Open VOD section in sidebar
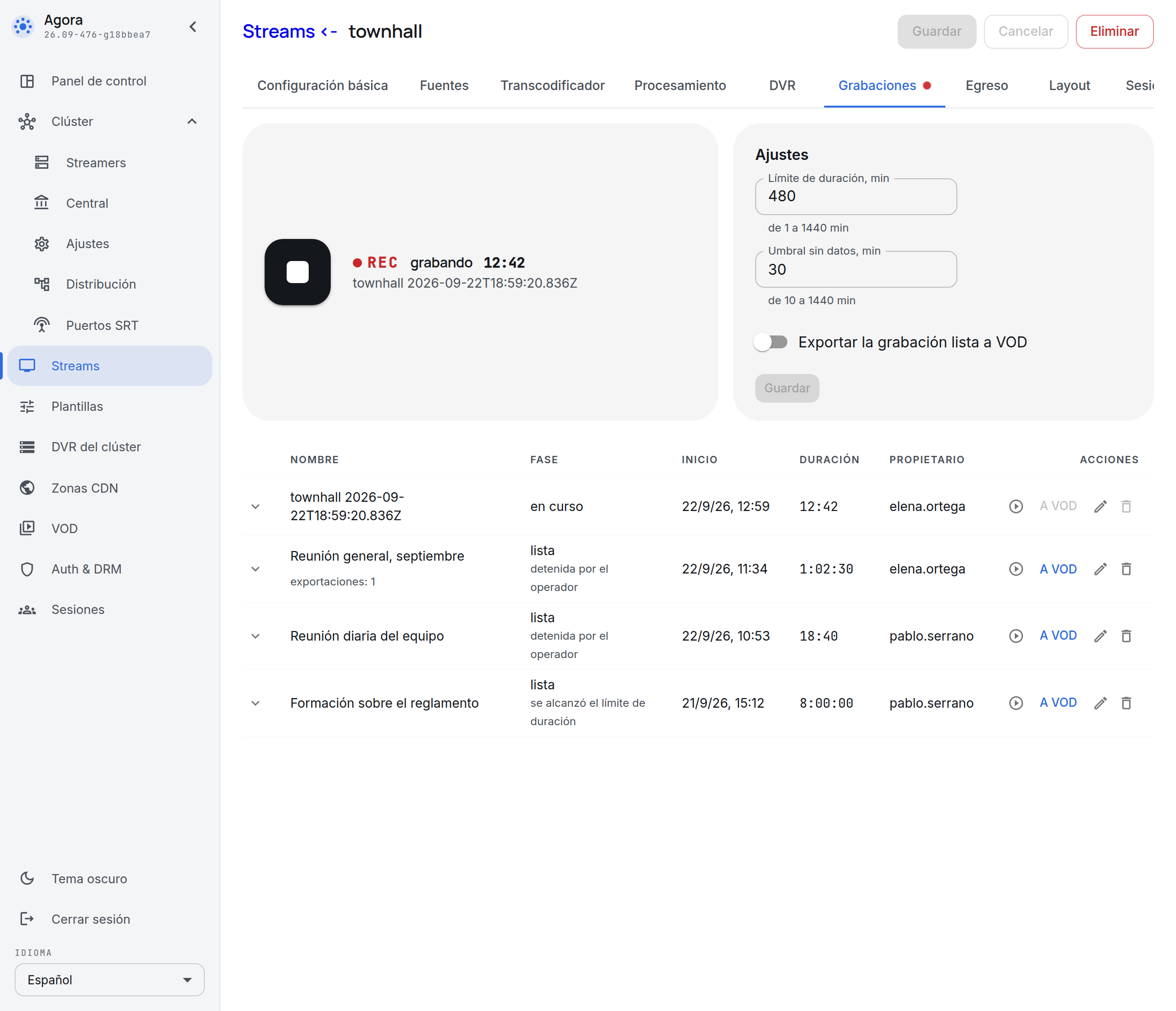This screenshot has width=1176, height=1011. pyautogui.click(x=110, y=528)
